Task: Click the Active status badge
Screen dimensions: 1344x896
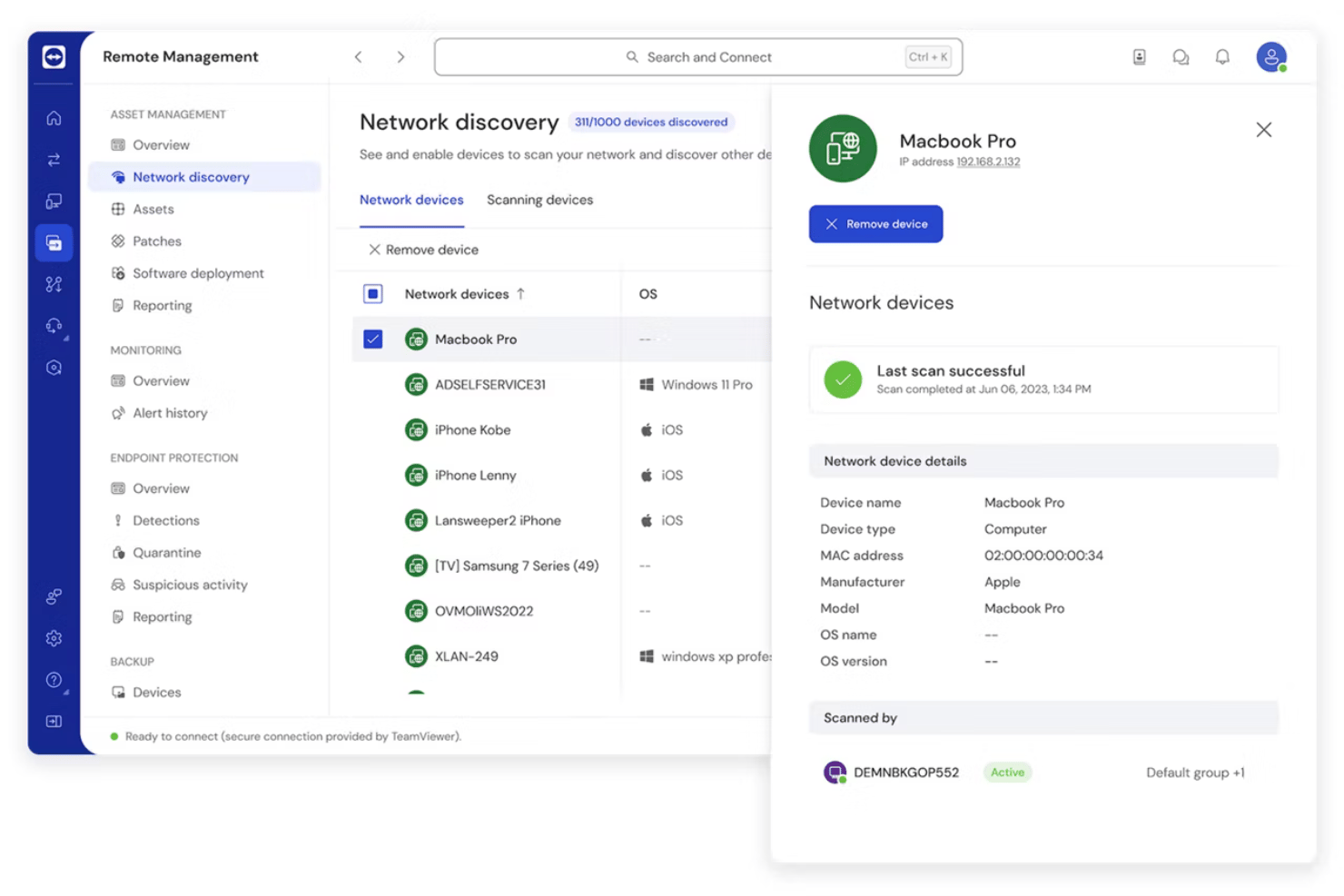Action: click(x=1007, y=773)
